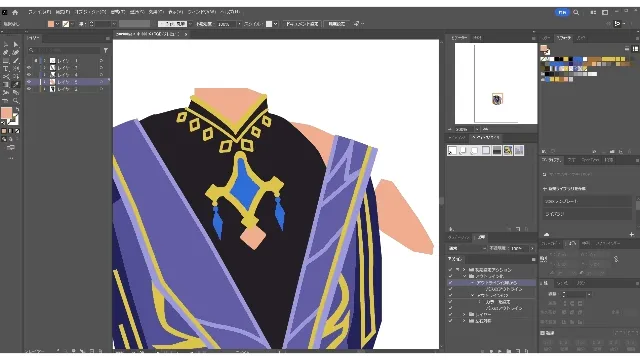Switch swatches to list view icon
The width and height of the screenshot is (640, 360).
627,49
